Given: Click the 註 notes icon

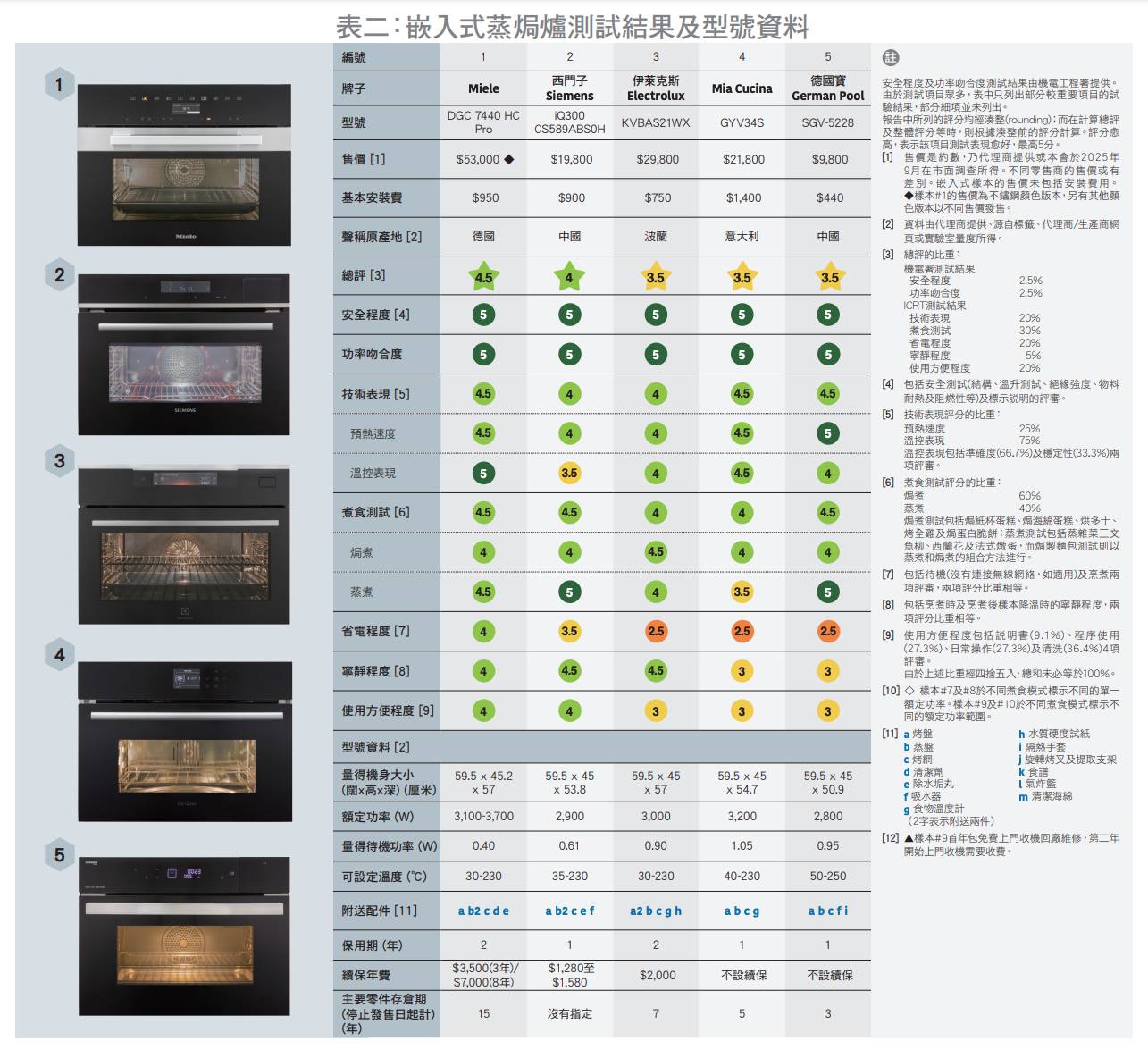Looking at the screenshot, I should coord(890,58).
